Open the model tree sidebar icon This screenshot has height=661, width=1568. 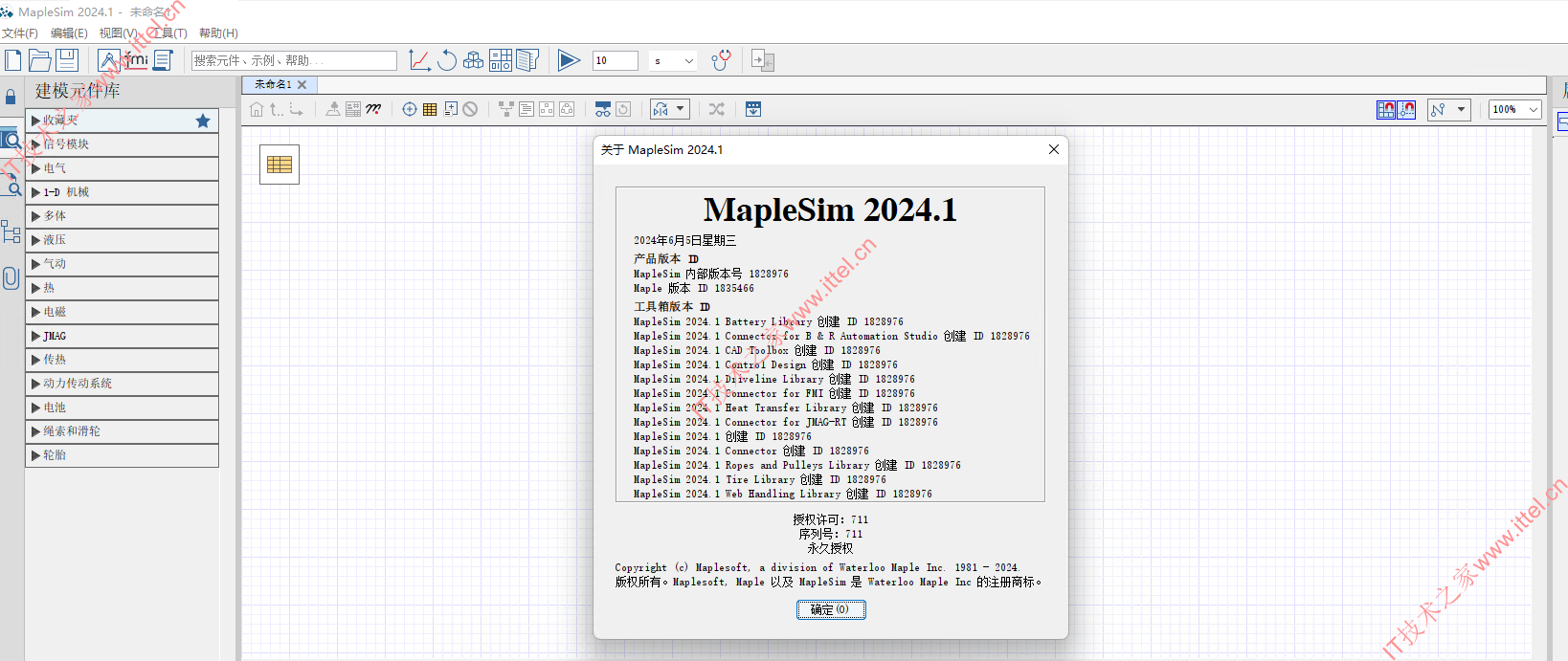[x=11, y=231]
